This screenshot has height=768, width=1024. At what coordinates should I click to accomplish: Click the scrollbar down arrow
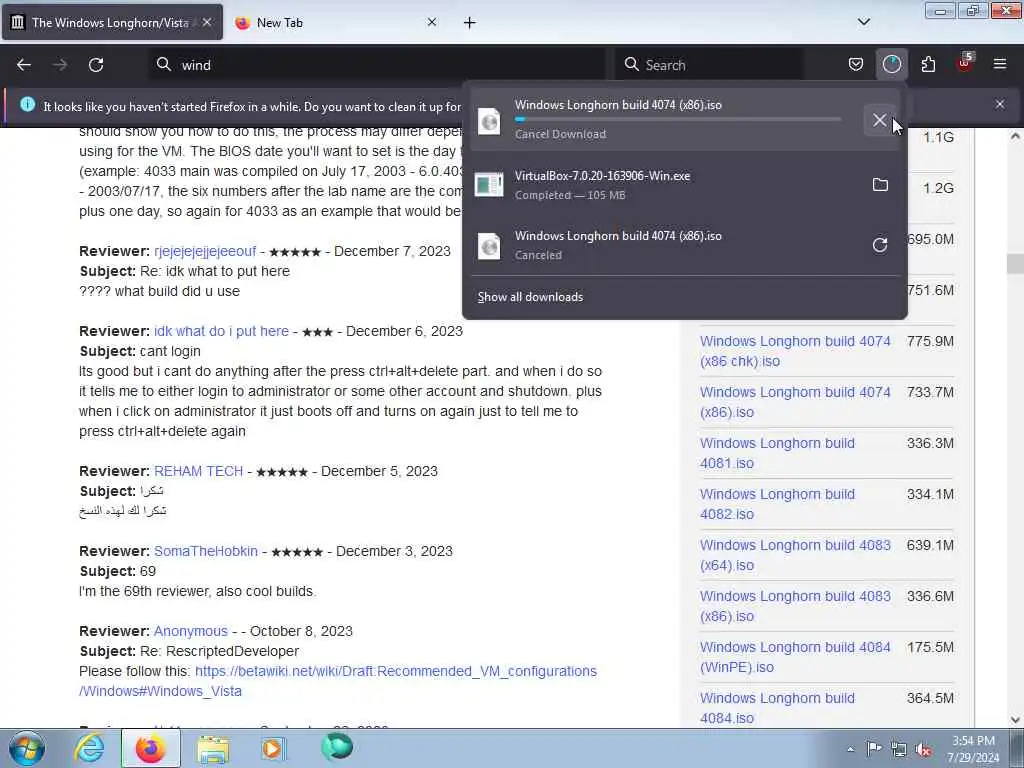(x=1014, y=720)
